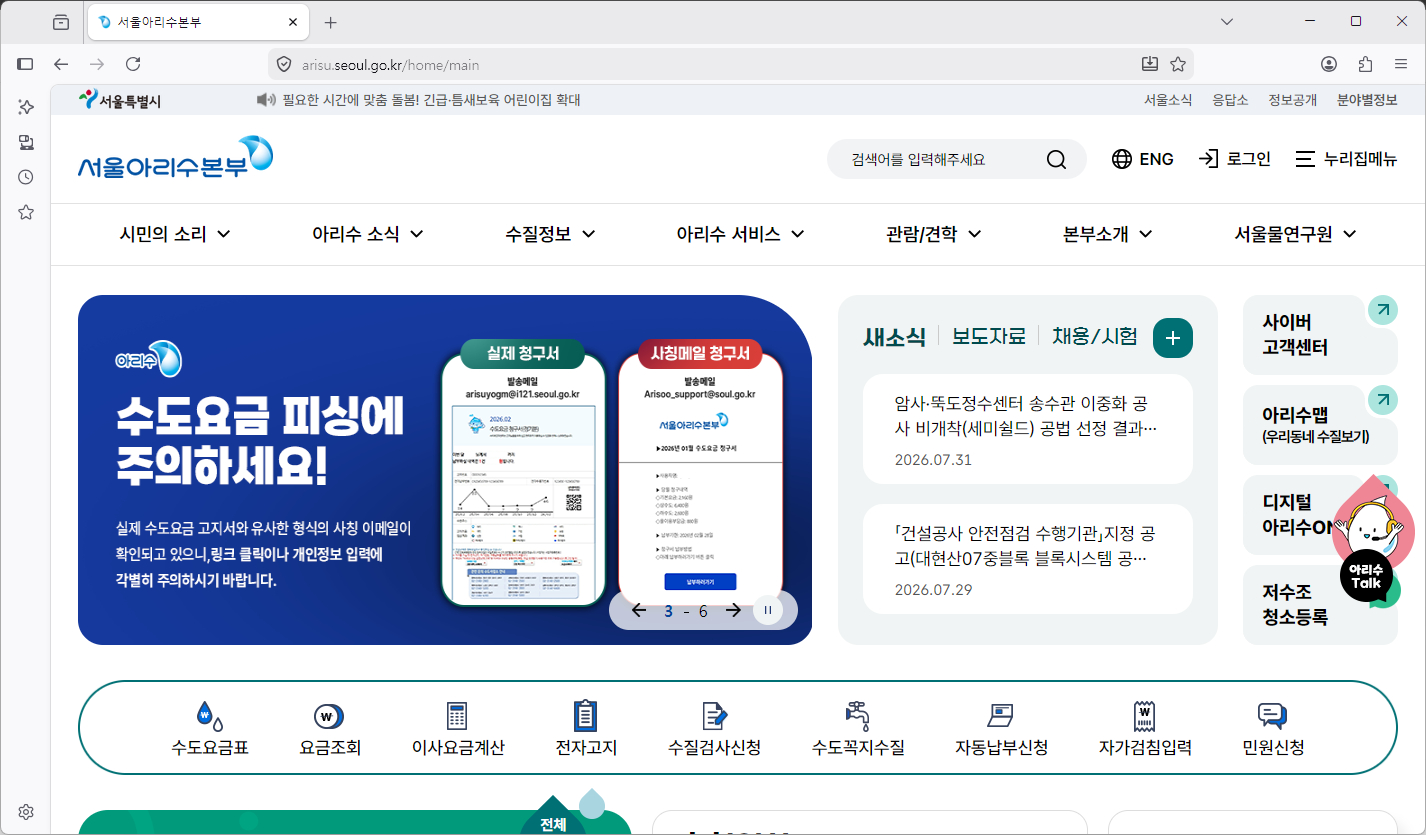Open the browser extensions icon
1426x835 pixels.
tap(1365, 64)
